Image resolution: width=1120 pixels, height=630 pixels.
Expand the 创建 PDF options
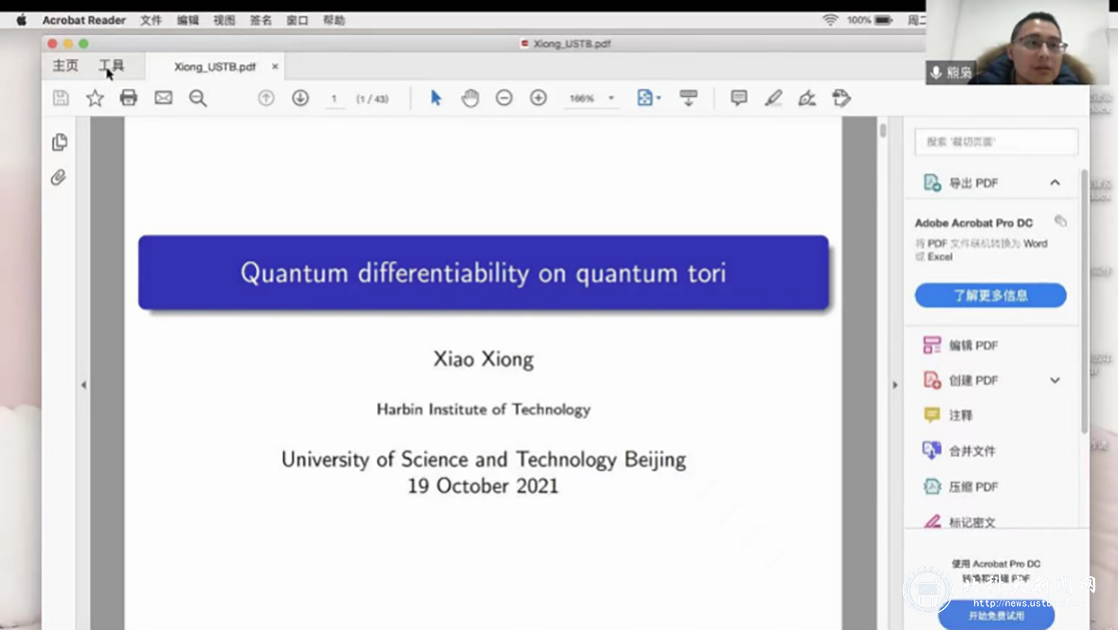point(1055,380)
